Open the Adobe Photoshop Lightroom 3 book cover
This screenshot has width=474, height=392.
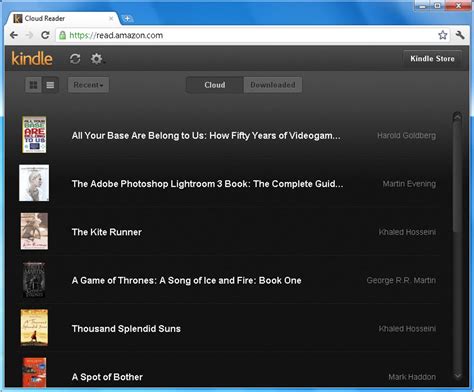(34, 183)
